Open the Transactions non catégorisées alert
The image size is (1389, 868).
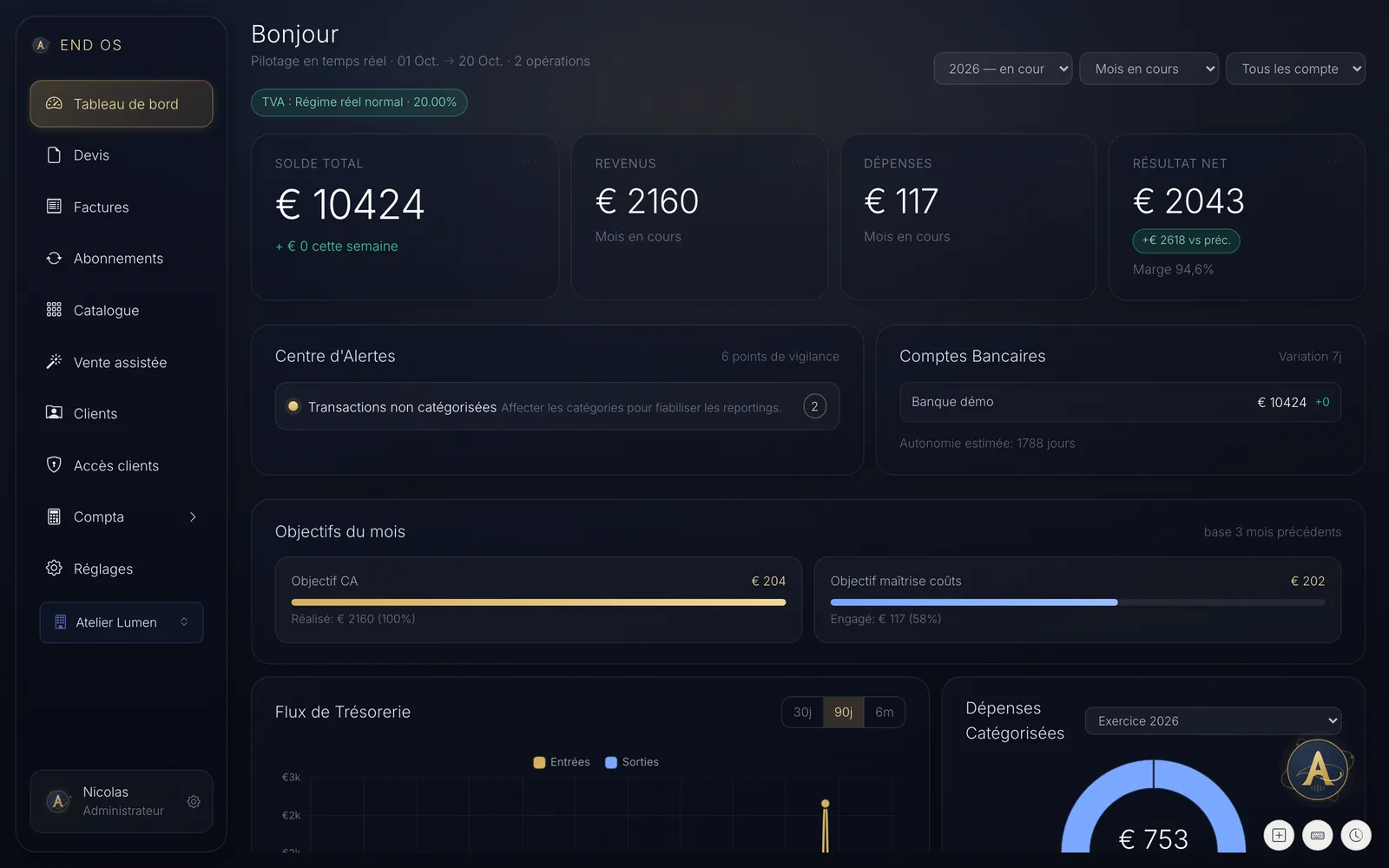pos(556,406)
